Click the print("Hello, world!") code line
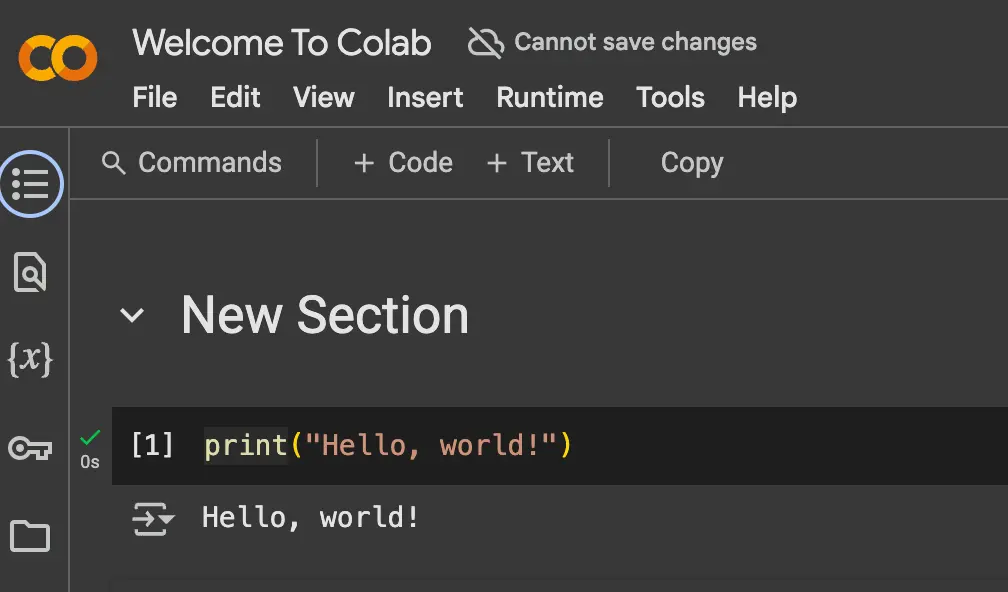Viewport: 1008px width, 592px height. 388,445
